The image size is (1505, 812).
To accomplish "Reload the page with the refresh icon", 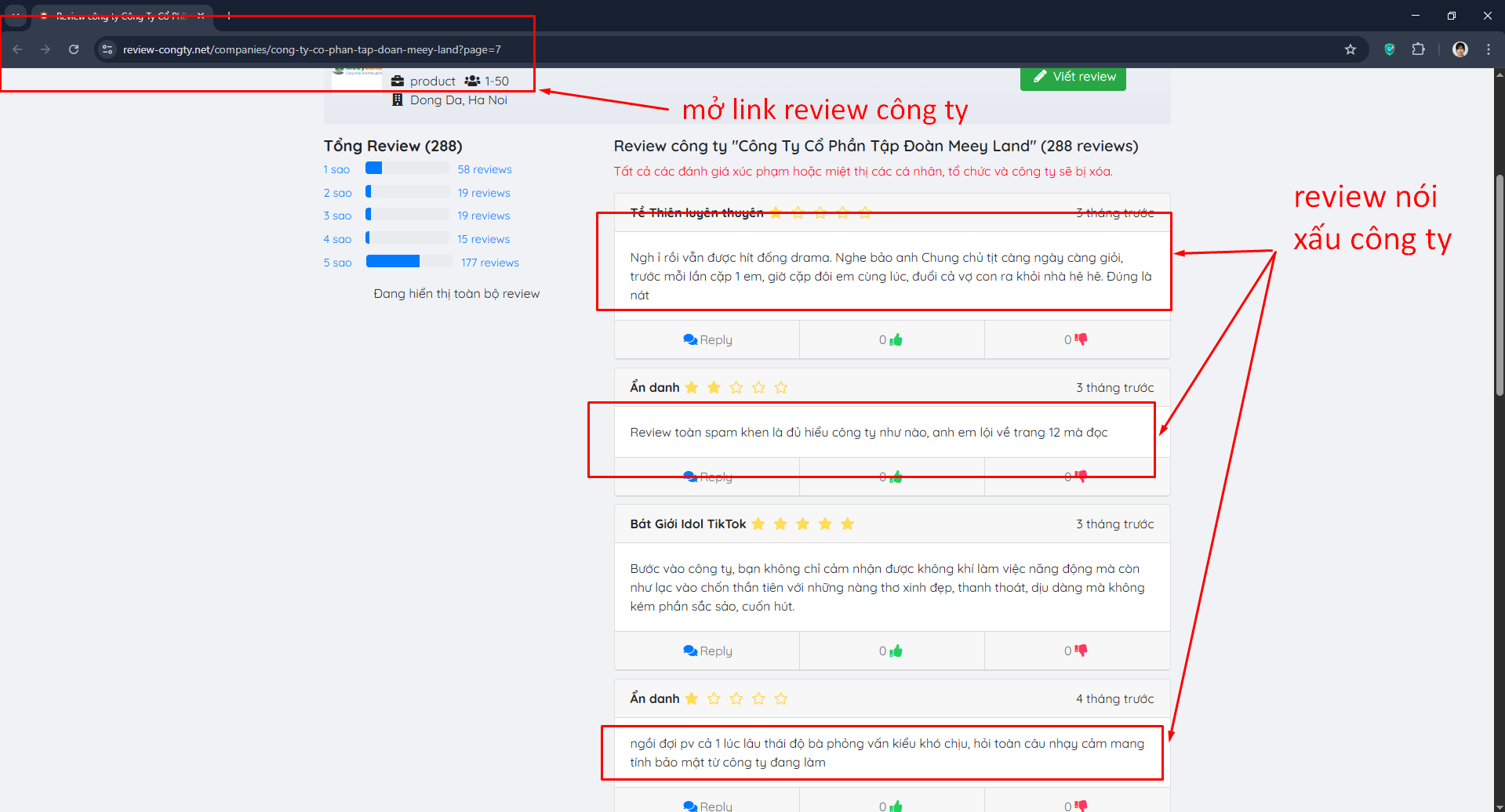I will (x=74, y=49).
